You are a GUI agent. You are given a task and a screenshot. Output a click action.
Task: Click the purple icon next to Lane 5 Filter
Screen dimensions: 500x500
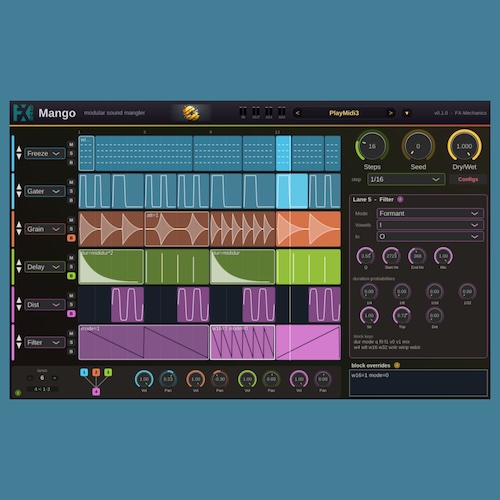pyautogui.click(x=400, y=199)
